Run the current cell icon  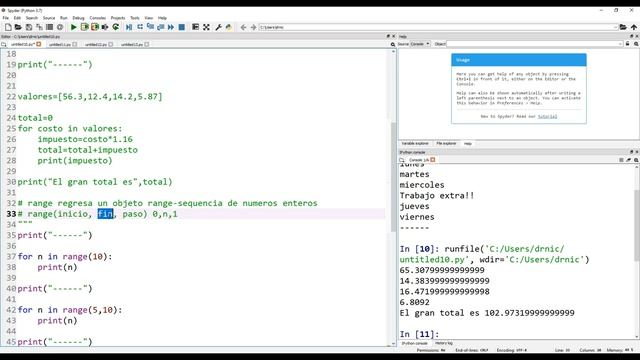click(x=84, y=27)
